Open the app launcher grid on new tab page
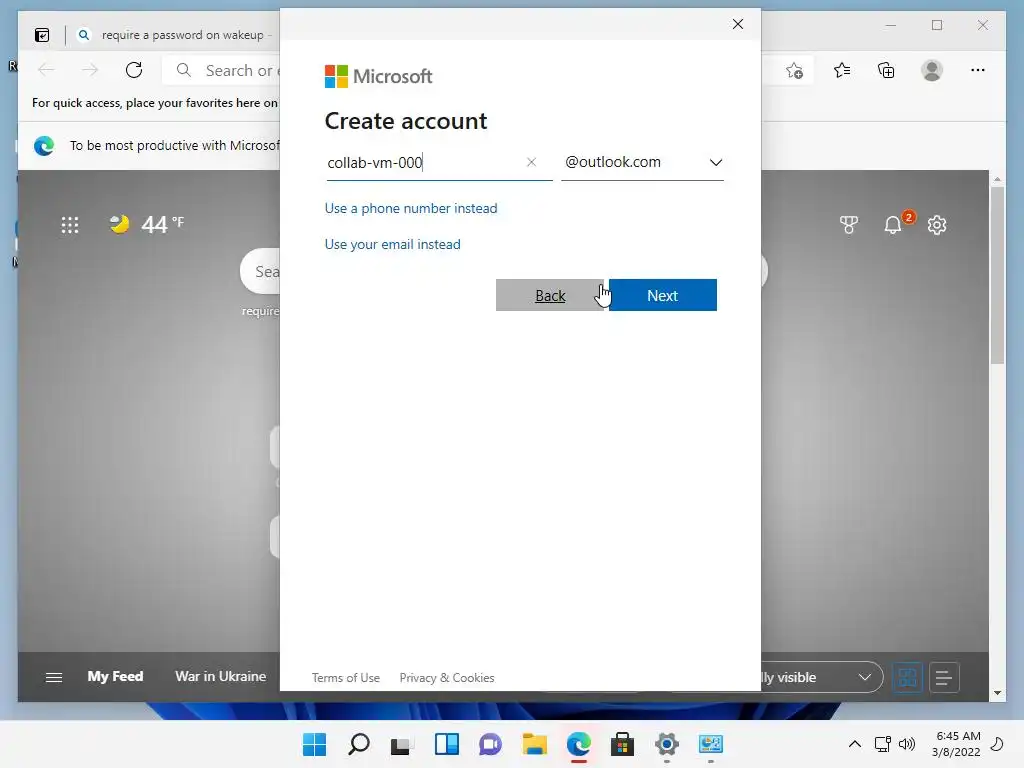Screen dimensions: 1024x768 tap(70, 225)
